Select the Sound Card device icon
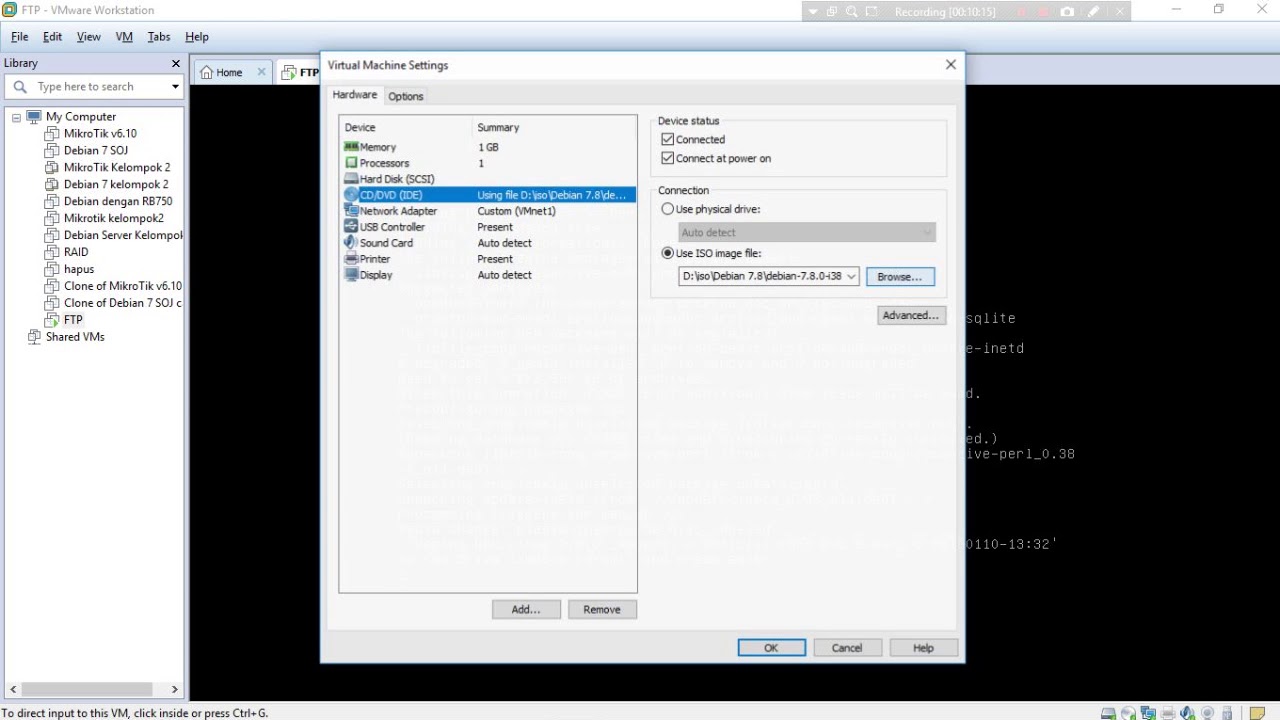This screenshot has height=720, width=1280. (350, 243)
